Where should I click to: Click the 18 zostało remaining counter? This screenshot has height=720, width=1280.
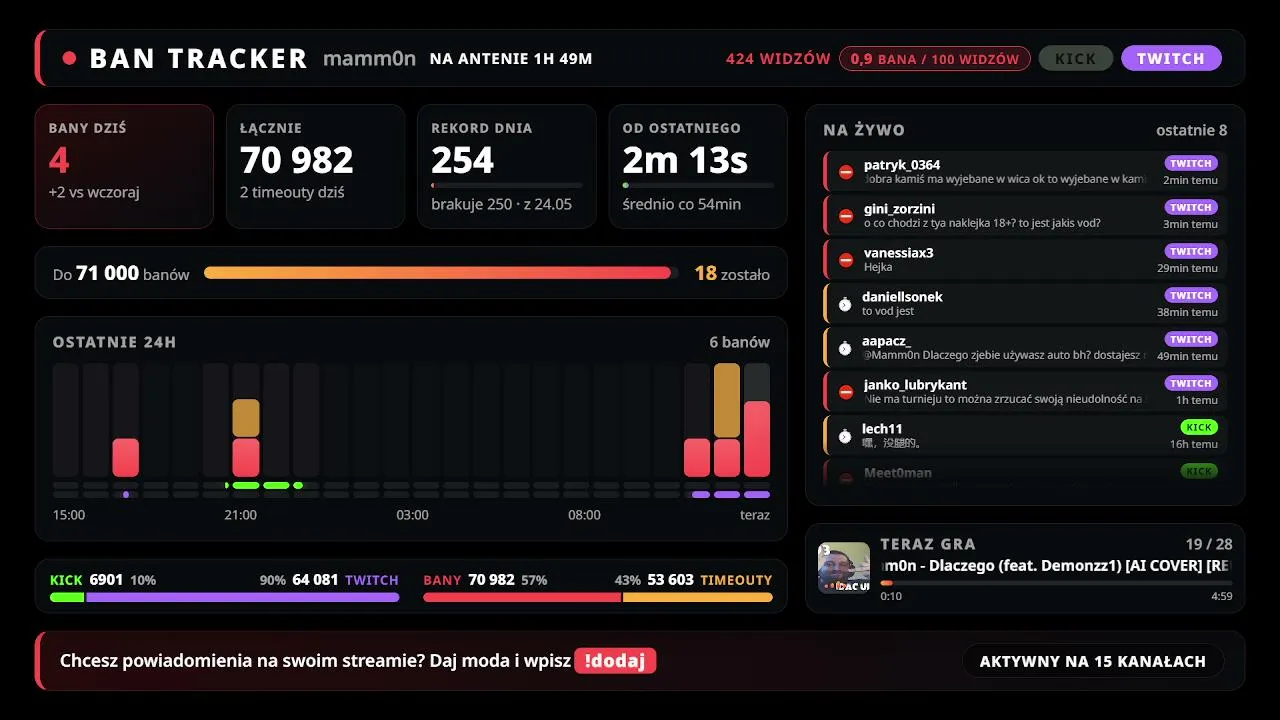tap(732, 273)
